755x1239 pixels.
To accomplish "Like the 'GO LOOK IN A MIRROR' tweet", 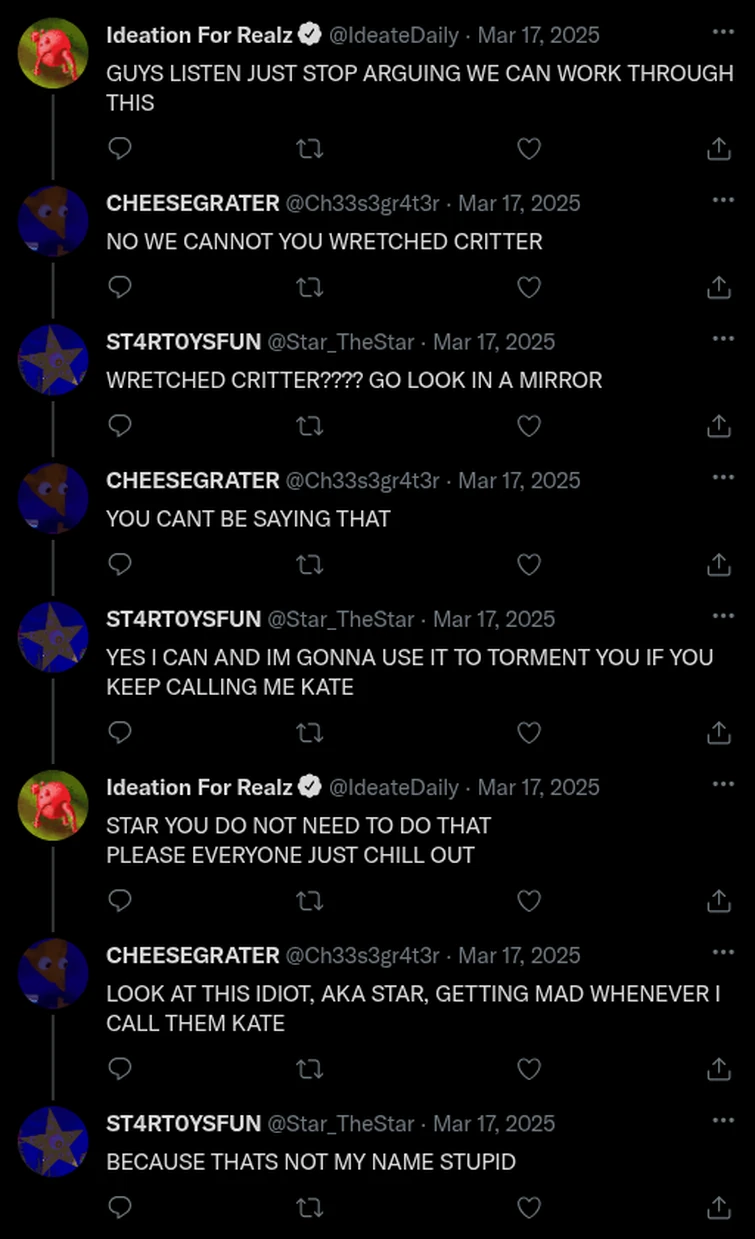I will (528, 426).
